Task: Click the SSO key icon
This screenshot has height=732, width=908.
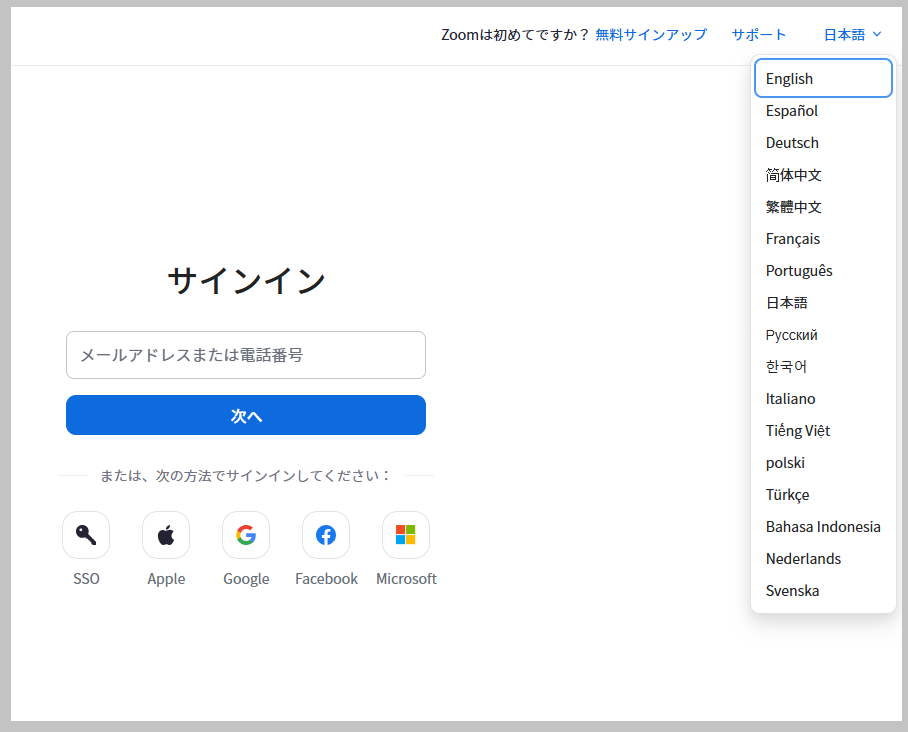Action: [86, 535]
